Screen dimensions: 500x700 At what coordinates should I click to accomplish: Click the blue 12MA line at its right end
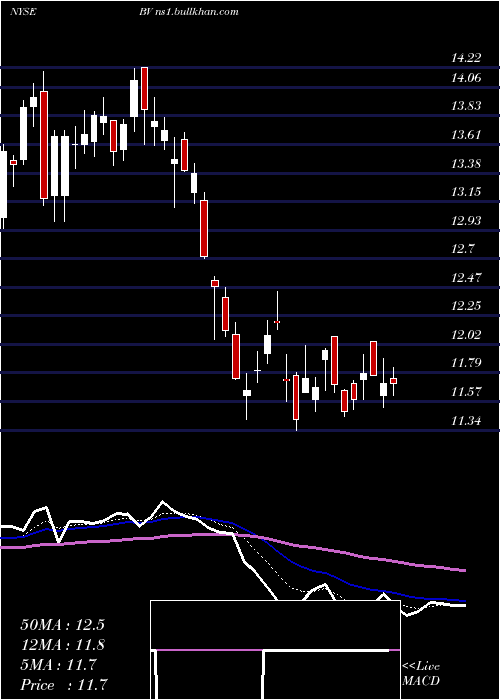tap(463, 601)
